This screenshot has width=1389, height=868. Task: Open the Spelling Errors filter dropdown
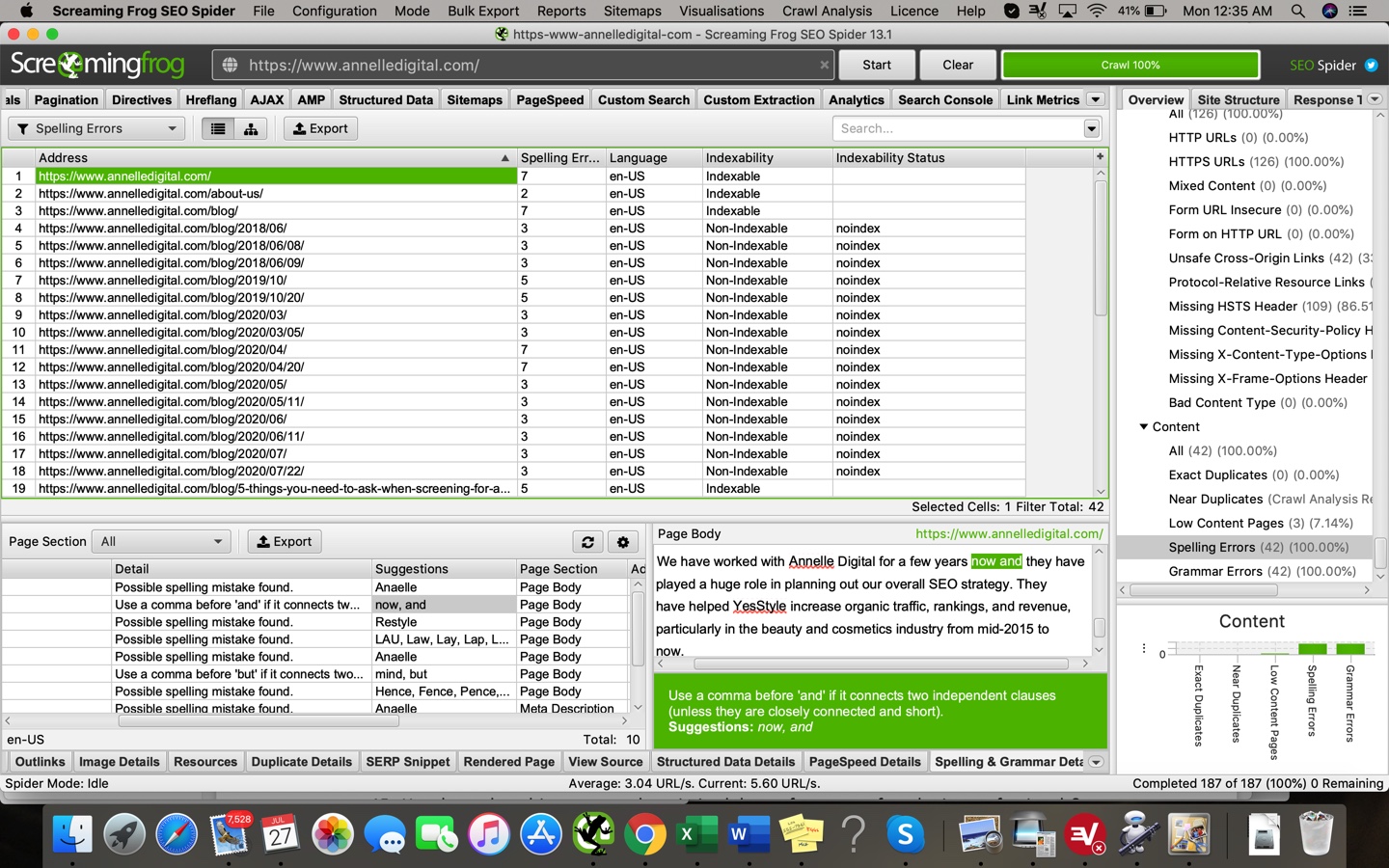tap(96, 128)
